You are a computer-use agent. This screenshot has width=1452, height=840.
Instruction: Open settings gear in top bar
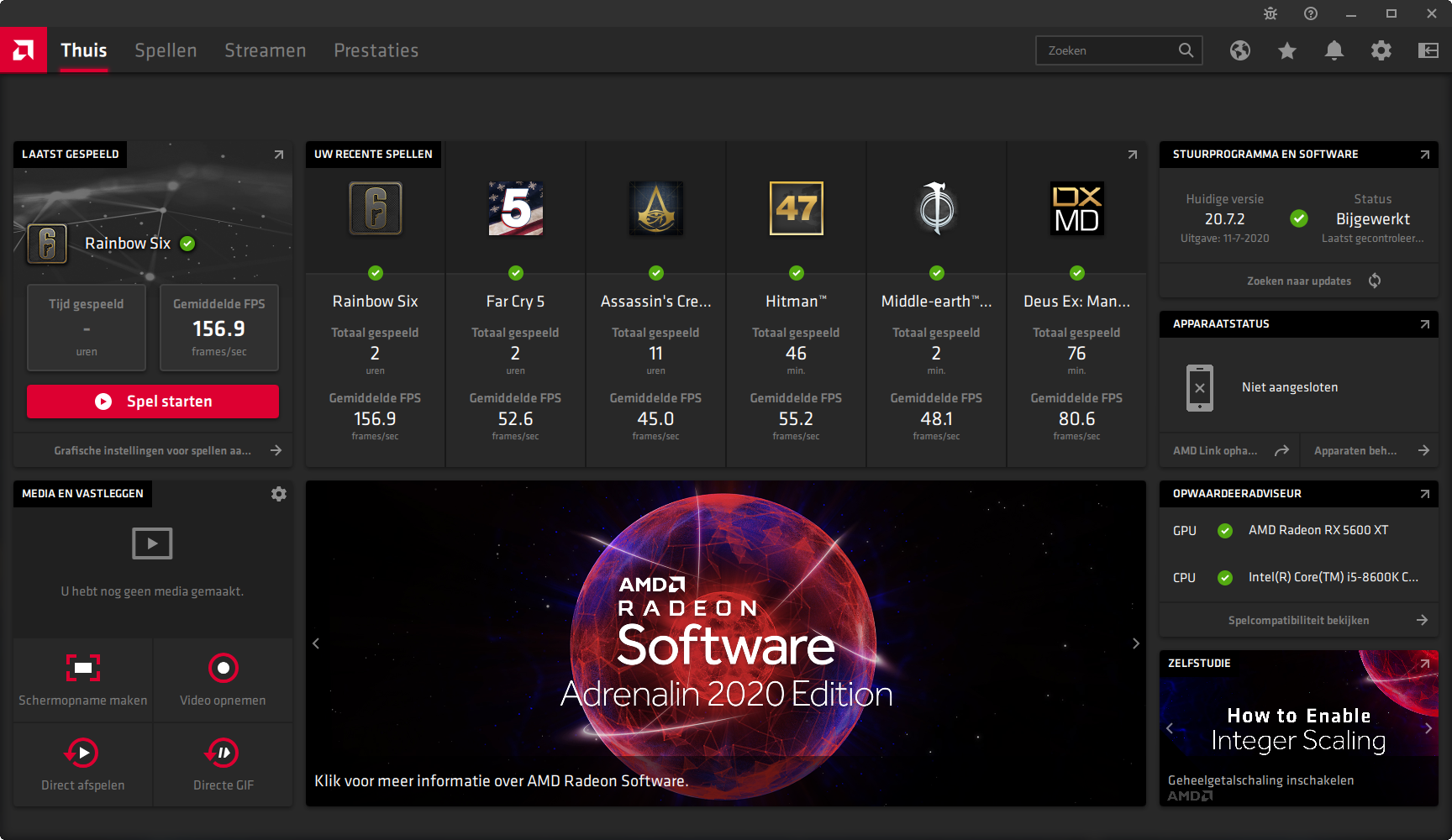click(1381, 50)
